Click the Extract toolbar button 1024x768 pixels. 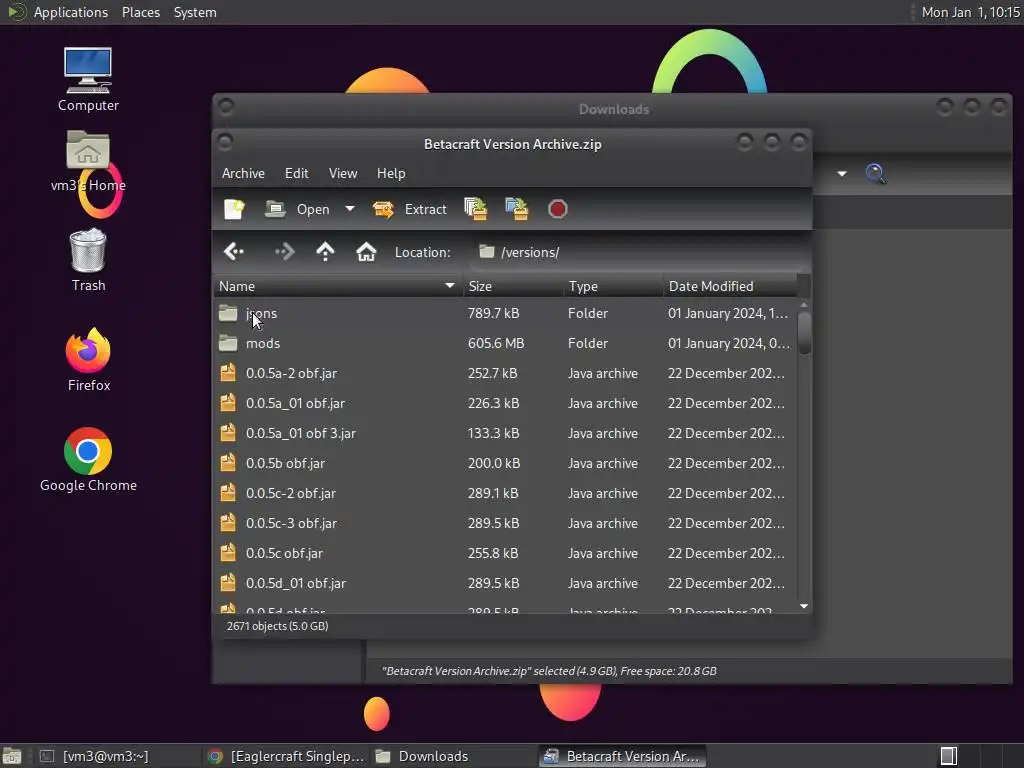[409, 209]
